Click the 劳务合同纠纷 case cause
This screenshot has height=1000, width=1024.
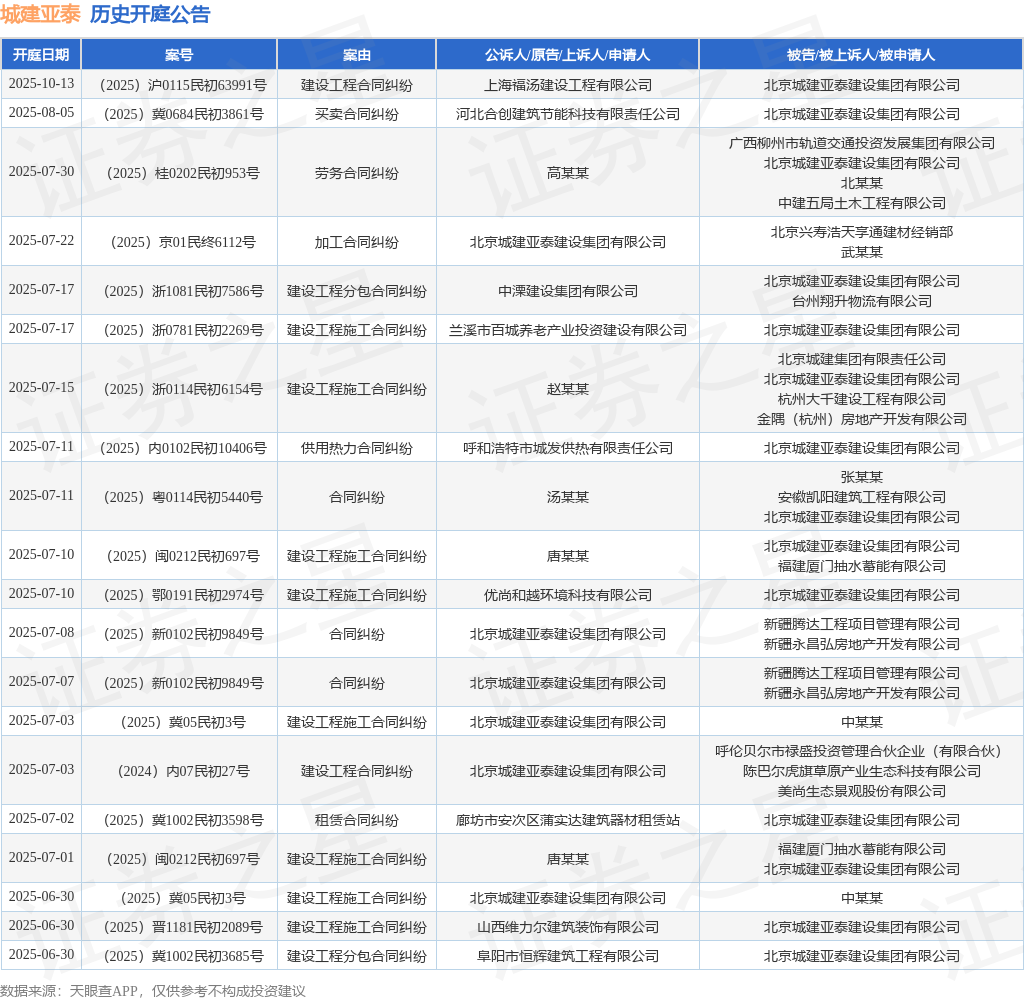pos(357,173)
